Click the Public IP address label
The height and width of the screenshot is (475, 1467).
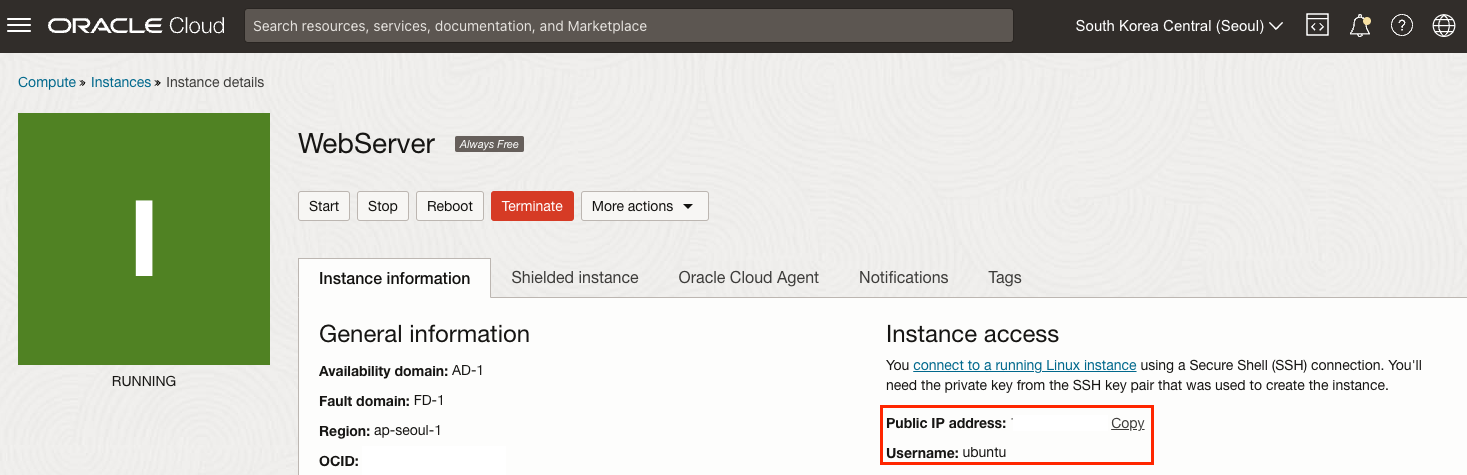(946, 423)
